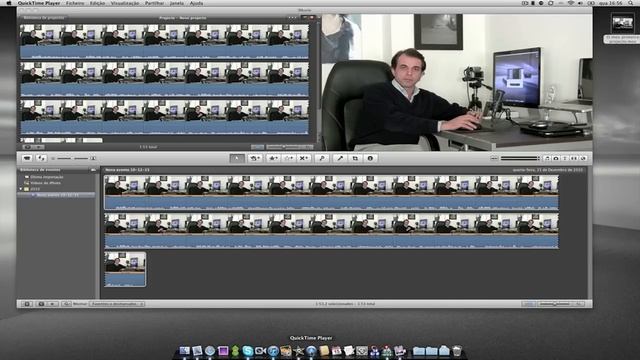Open the titles browser
640x360 pixels.
pyautogui.click(x=565, y=158)
